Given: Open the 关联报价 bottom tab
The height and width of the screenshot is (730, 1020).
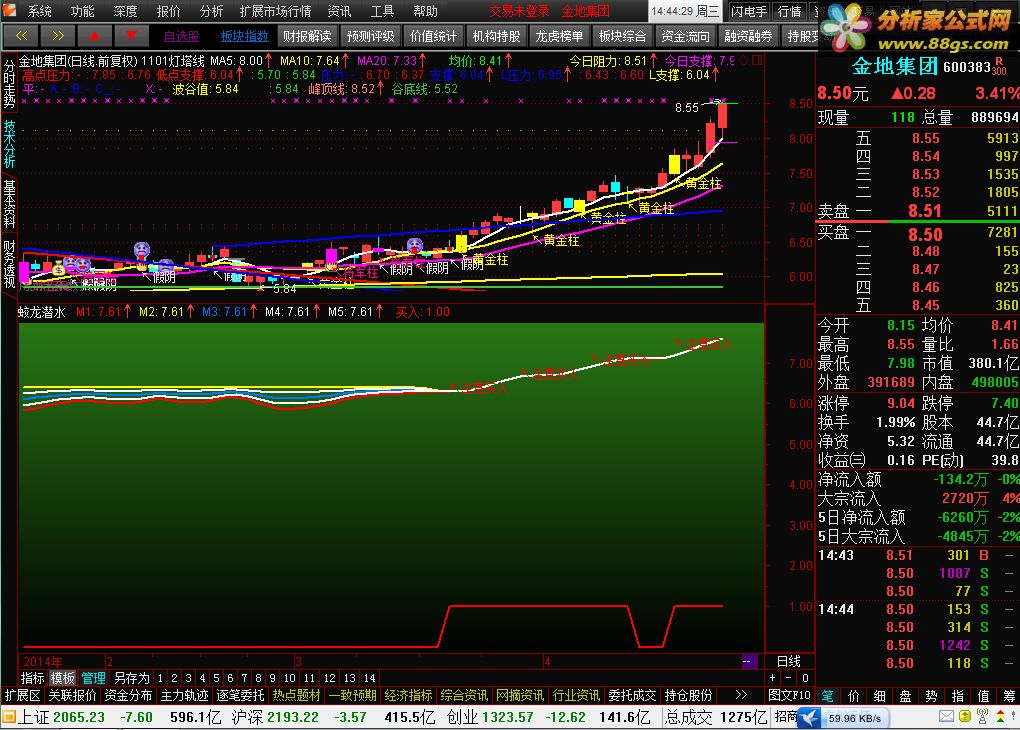Looking at the screenshot, I should (x=72, y=695).
